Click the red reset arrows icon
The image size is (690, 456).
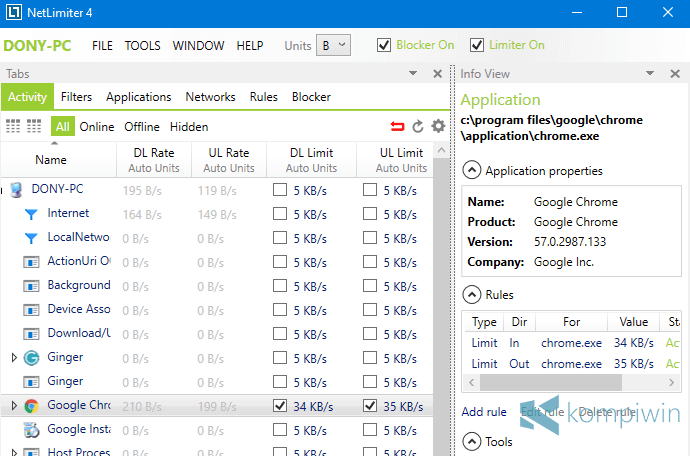[397, 127]
